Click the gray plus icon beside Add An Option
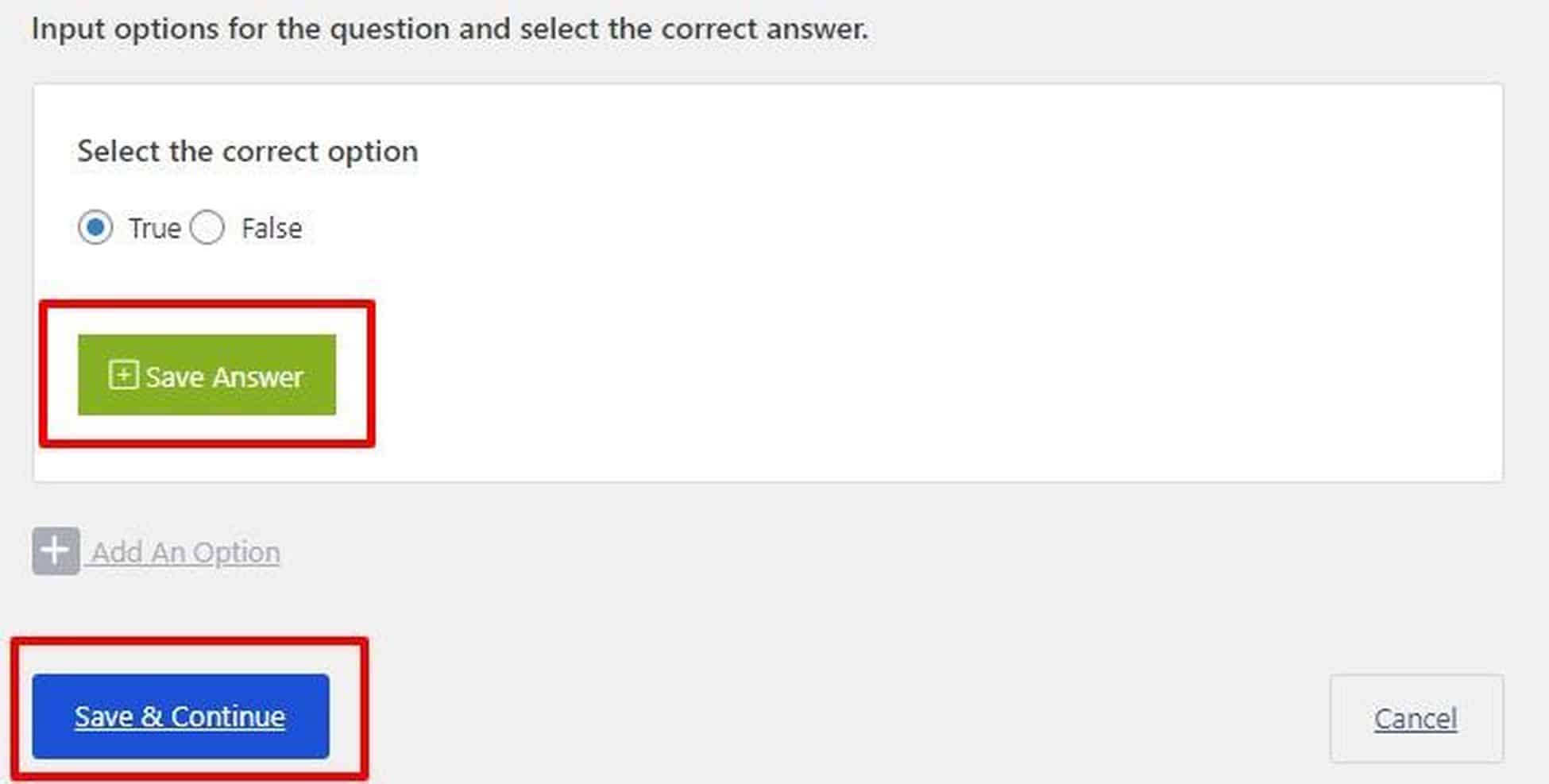The height and width of the screenshot is (784, 1549). 56,551
